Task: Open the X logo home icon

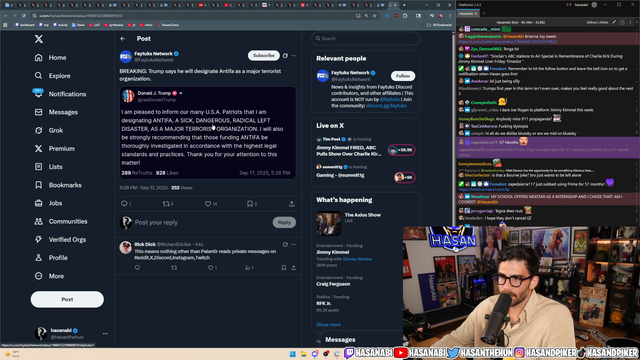Action: (x=39, y=39)
